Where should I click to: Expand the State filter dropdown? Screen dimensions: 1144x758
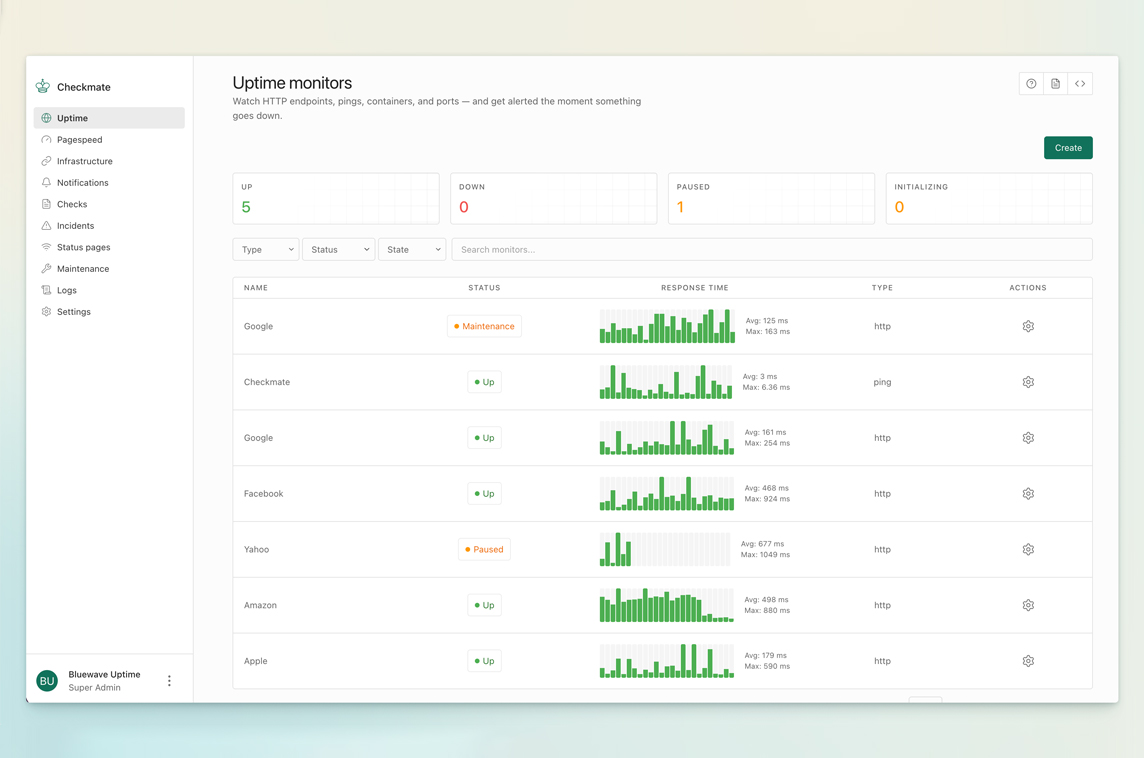412,250
